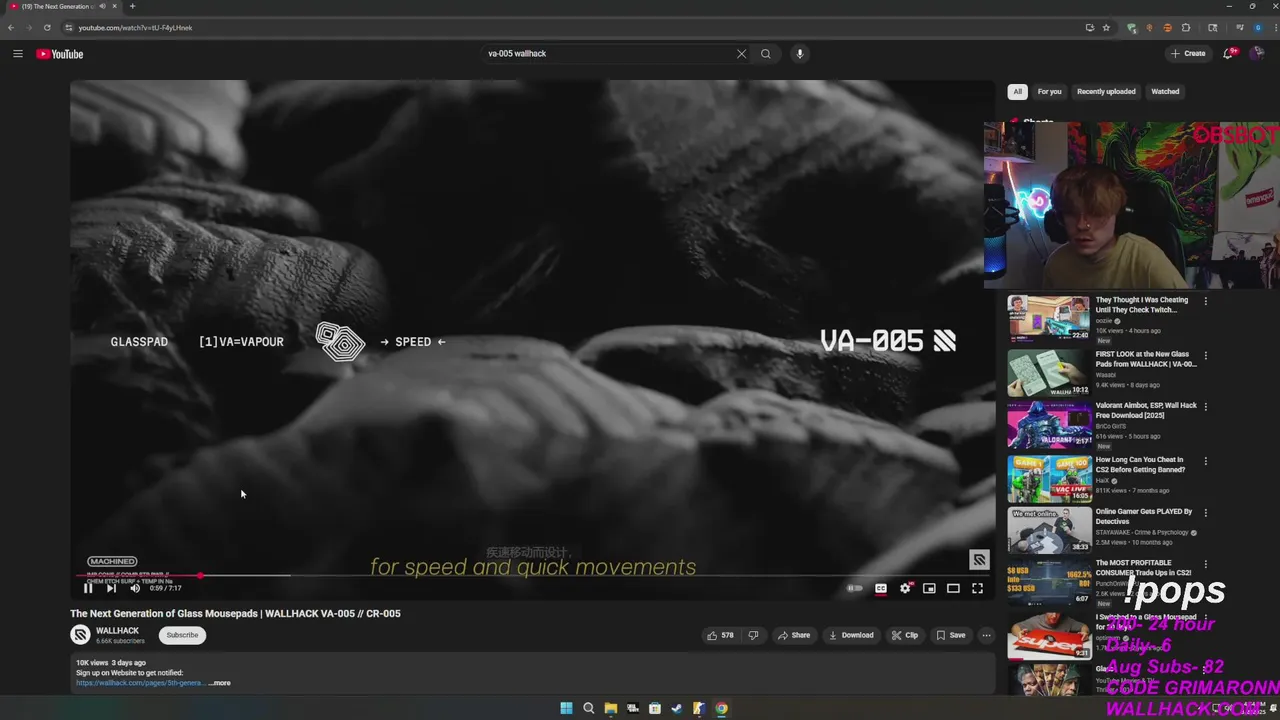Open a new browser tab
Image resolution: width=1280 pixels, height=720 pixels.
pyautogui.click(x=132, y=7)
